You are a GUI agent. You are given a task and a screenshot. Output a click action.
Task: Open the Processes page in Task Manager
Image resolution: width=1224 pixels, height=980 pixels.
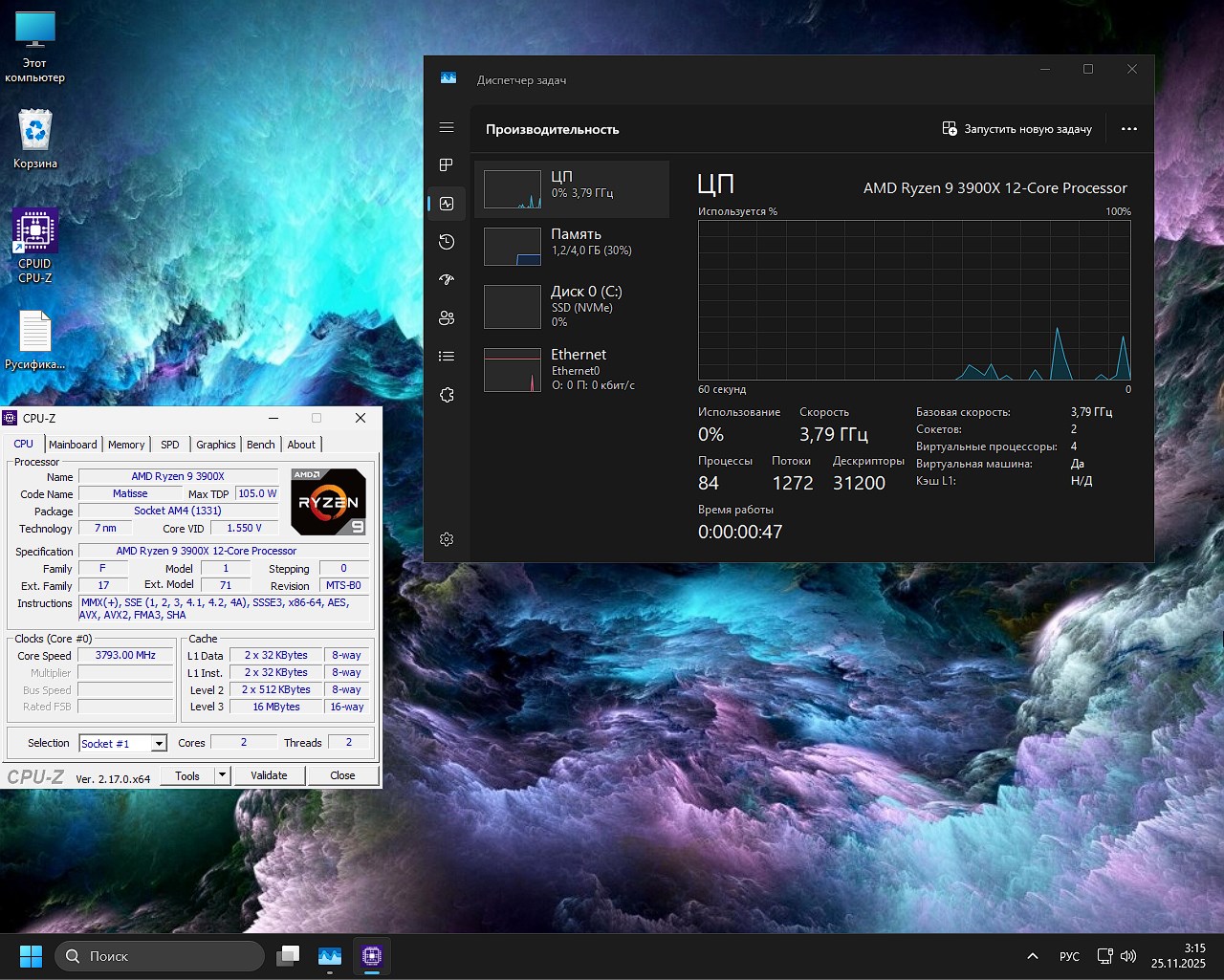[446, 164]
